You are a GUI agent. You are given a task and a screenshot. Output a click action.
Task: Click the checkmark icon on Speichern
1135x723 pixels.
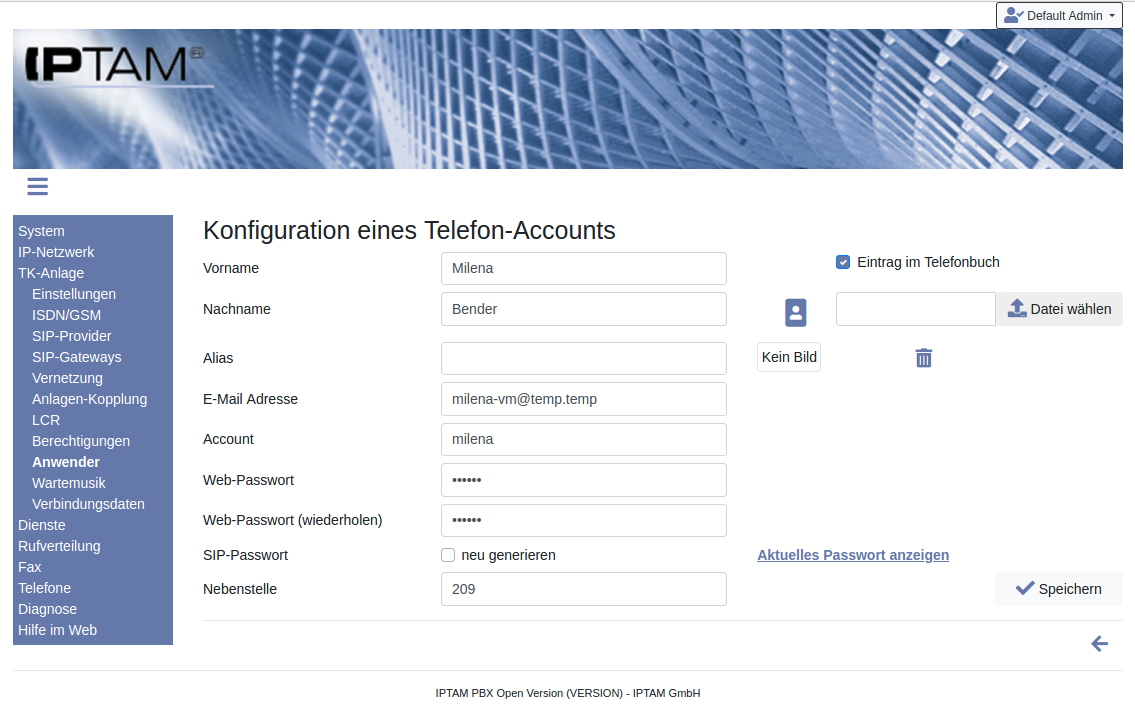pyautogui.click(x=1024, y=589)
